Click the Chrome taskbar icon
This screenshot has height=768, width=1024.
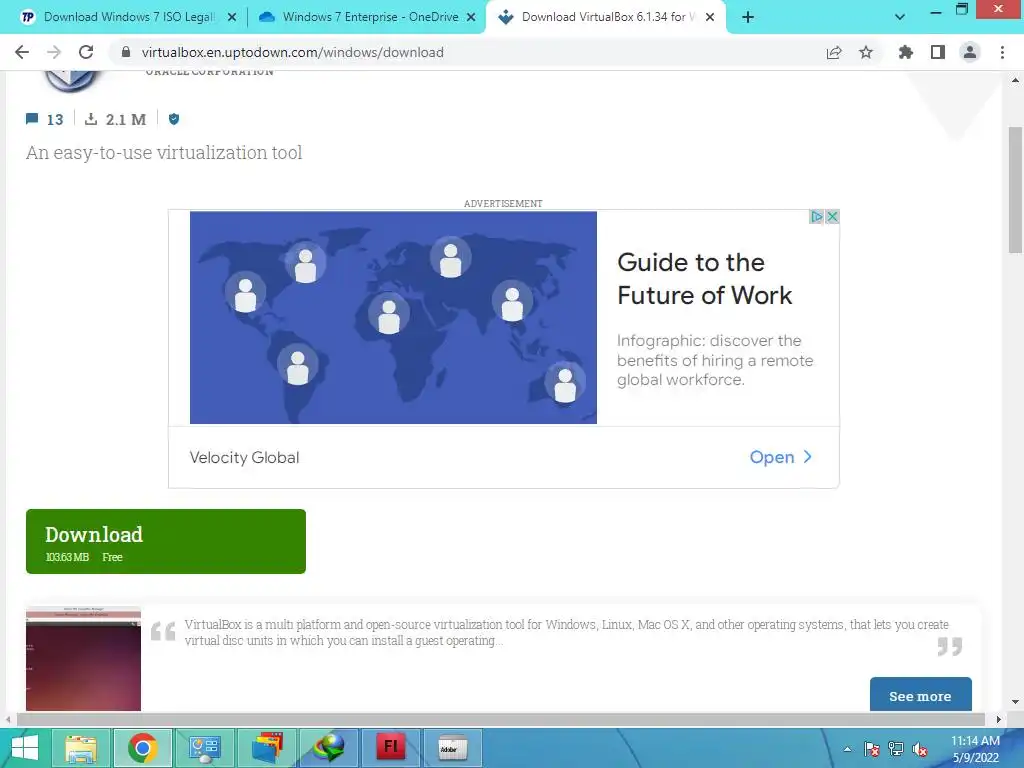pos(142,748)
